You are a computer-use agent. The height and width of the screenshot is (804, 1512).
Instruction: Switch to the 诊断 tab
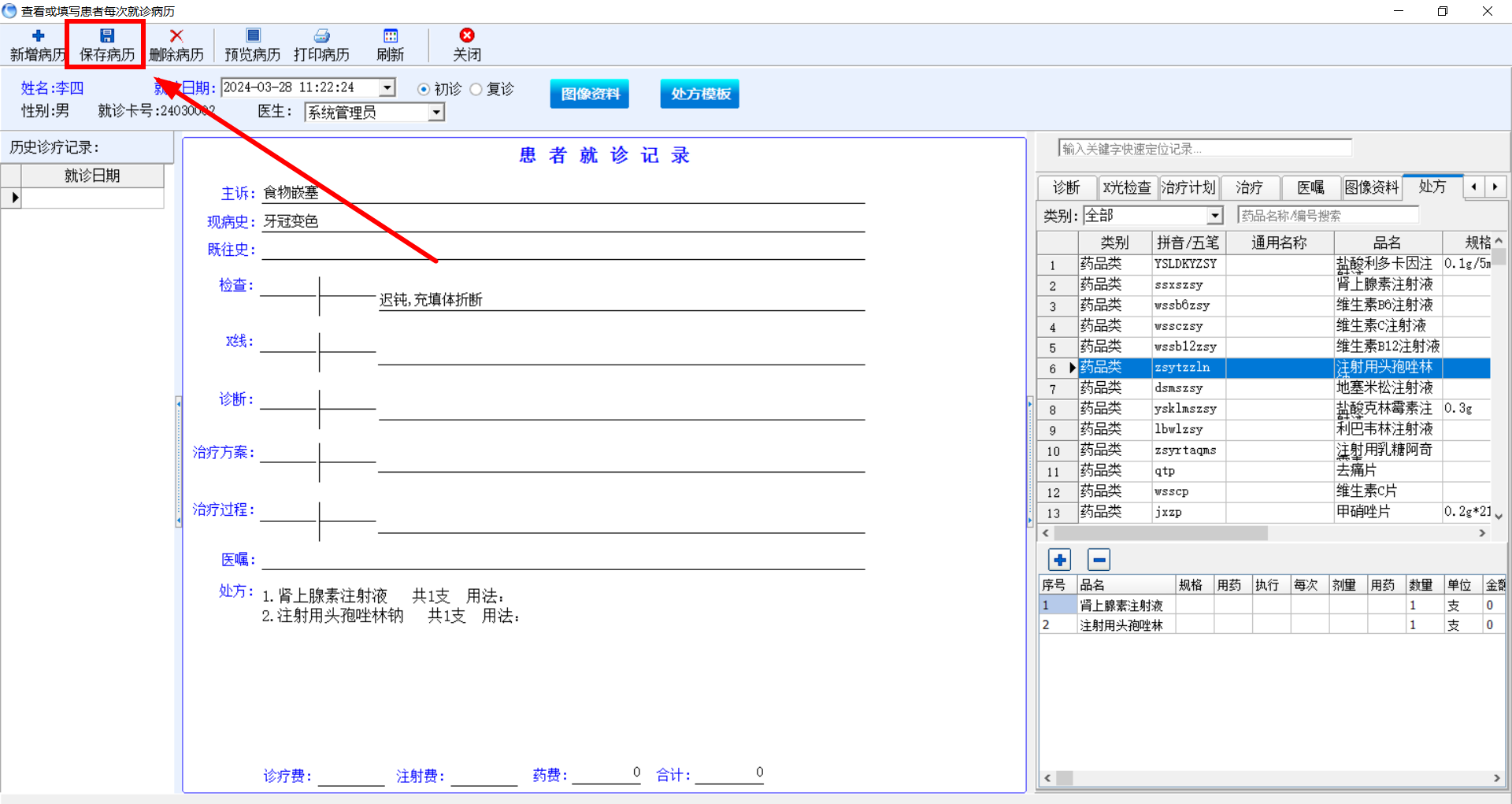coord(1066,187)
